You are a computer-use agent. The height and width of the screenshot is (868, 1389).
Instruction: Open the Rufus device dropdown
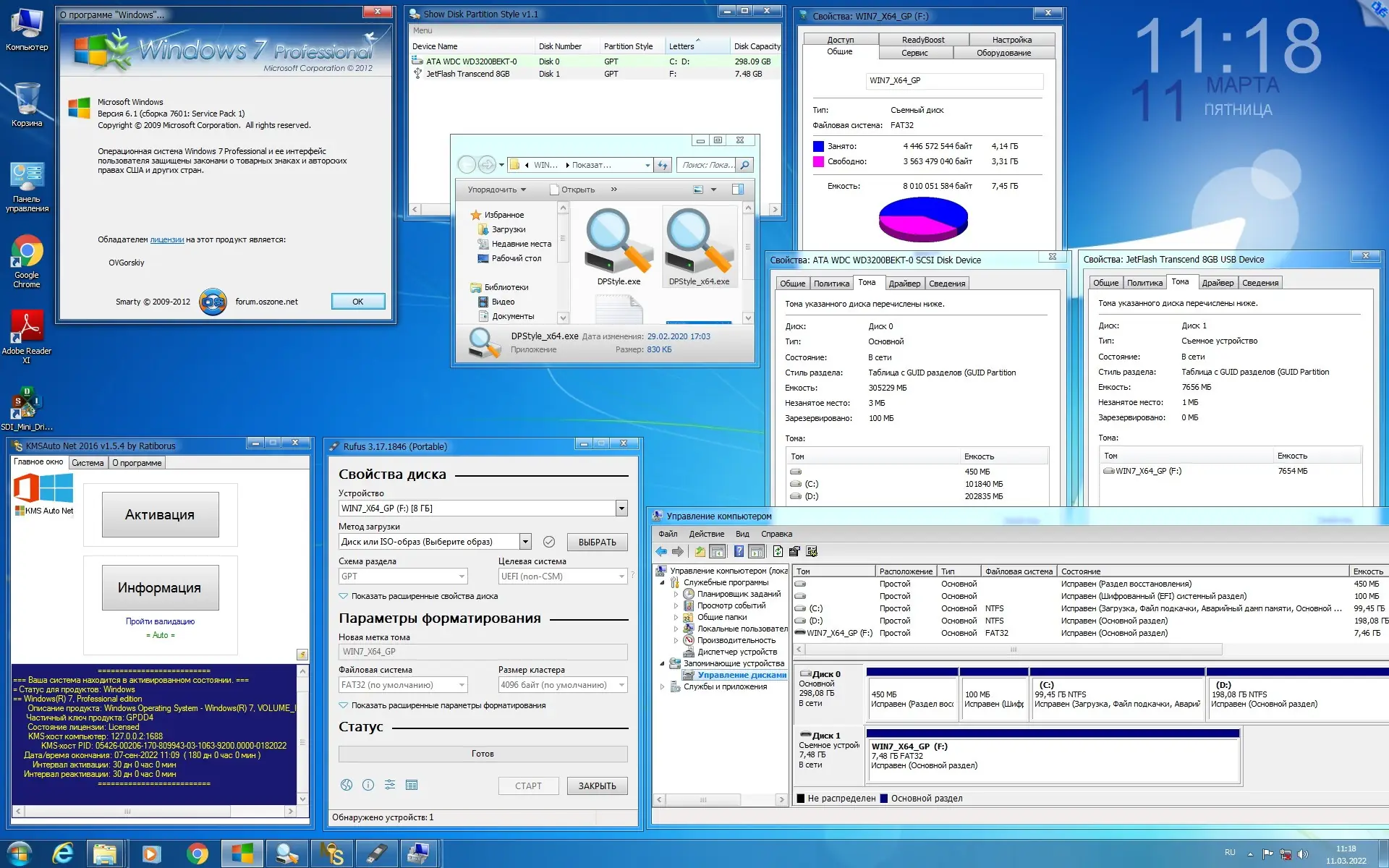coord(621,509)
